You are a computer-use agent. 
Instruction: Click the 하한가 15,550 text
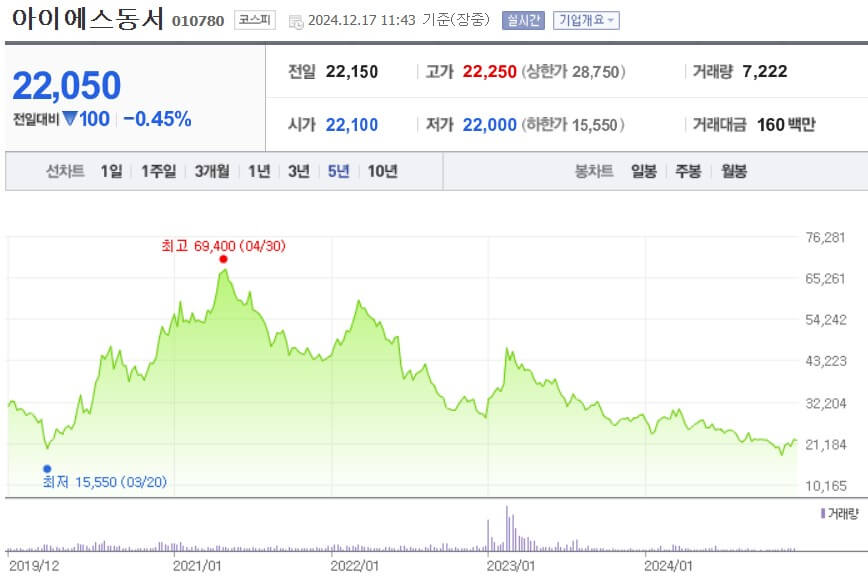click(573, 125)
